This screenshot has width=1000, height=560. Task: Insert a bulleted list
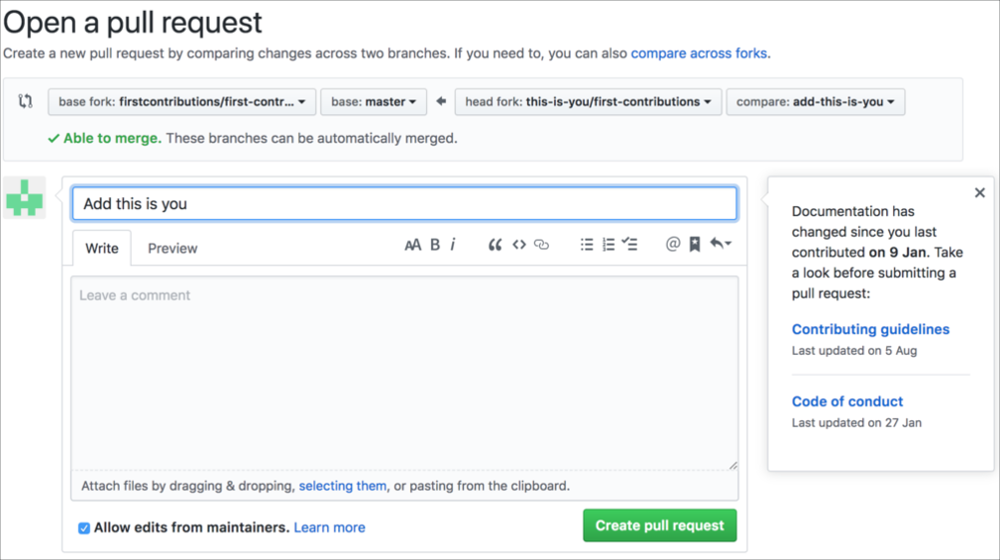[x=587, y=244]
